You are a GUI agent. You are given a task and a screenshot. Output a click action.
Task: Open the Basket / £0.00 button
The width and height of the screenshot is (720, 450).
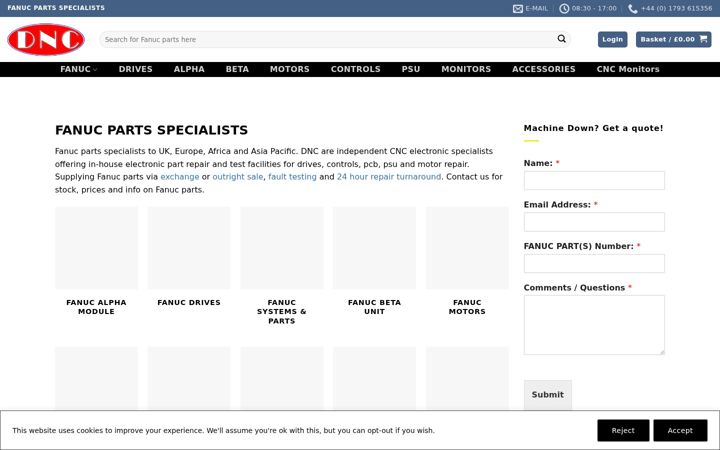click(x=673, y=39)
